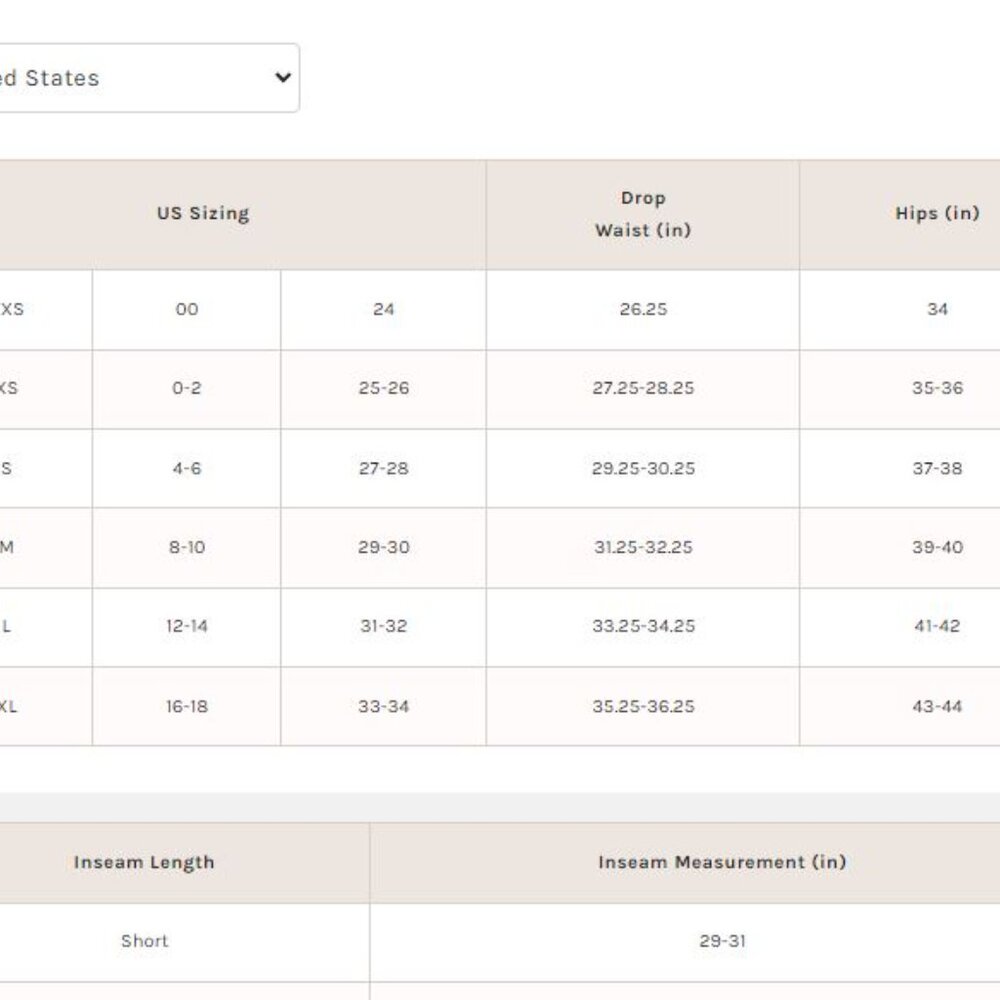The height and width of the screenshot is (1000, 1000).
Task: Select the 00 size cell
Action: pos(187,309)
